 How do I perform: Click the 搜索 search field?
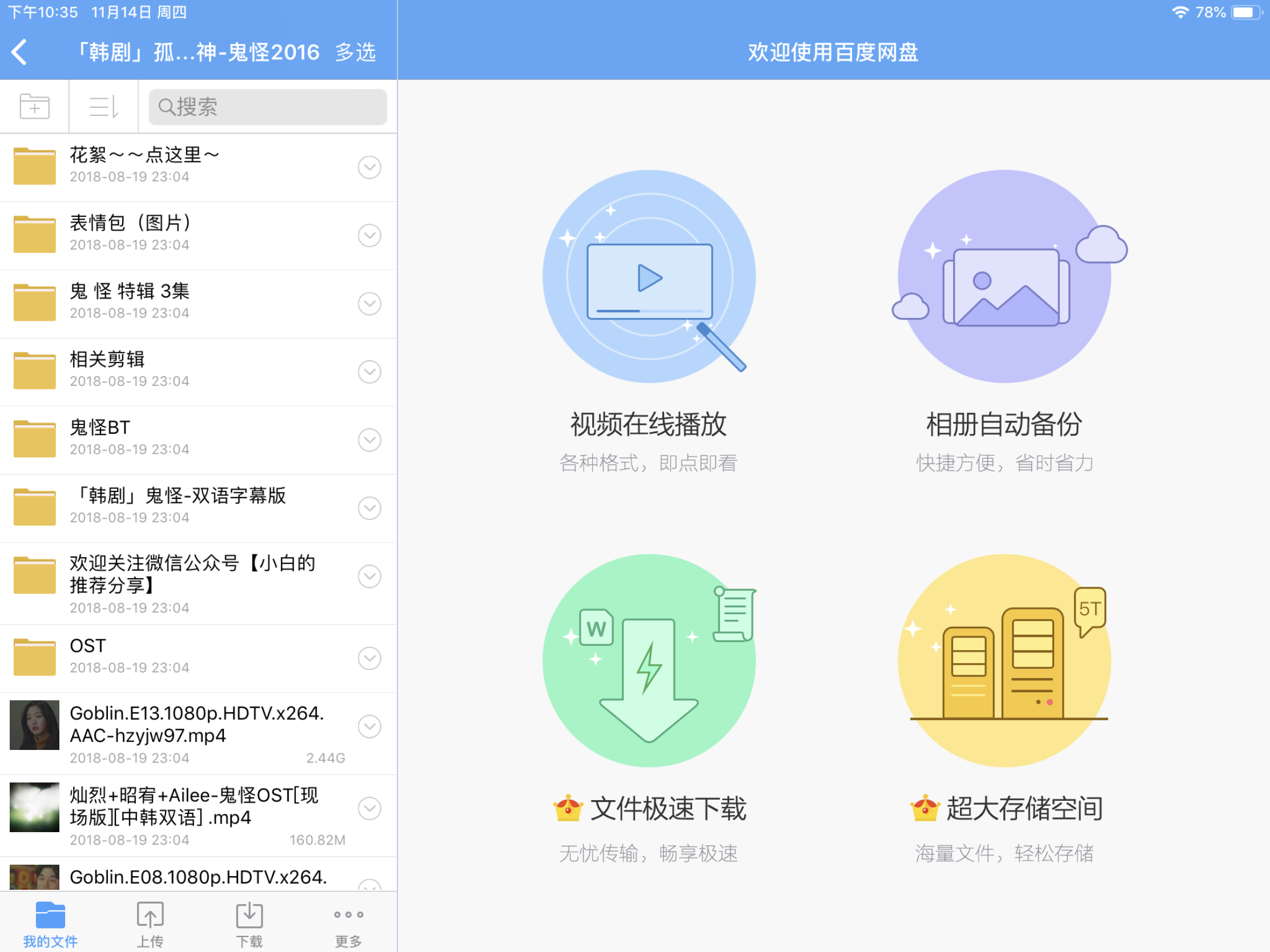click(267, 107)
